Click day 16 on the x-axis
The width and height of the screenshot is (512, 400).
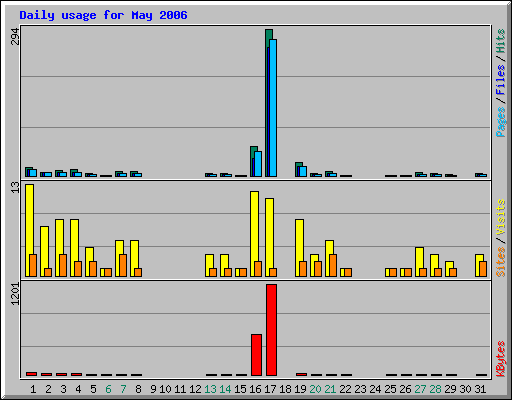255,389
